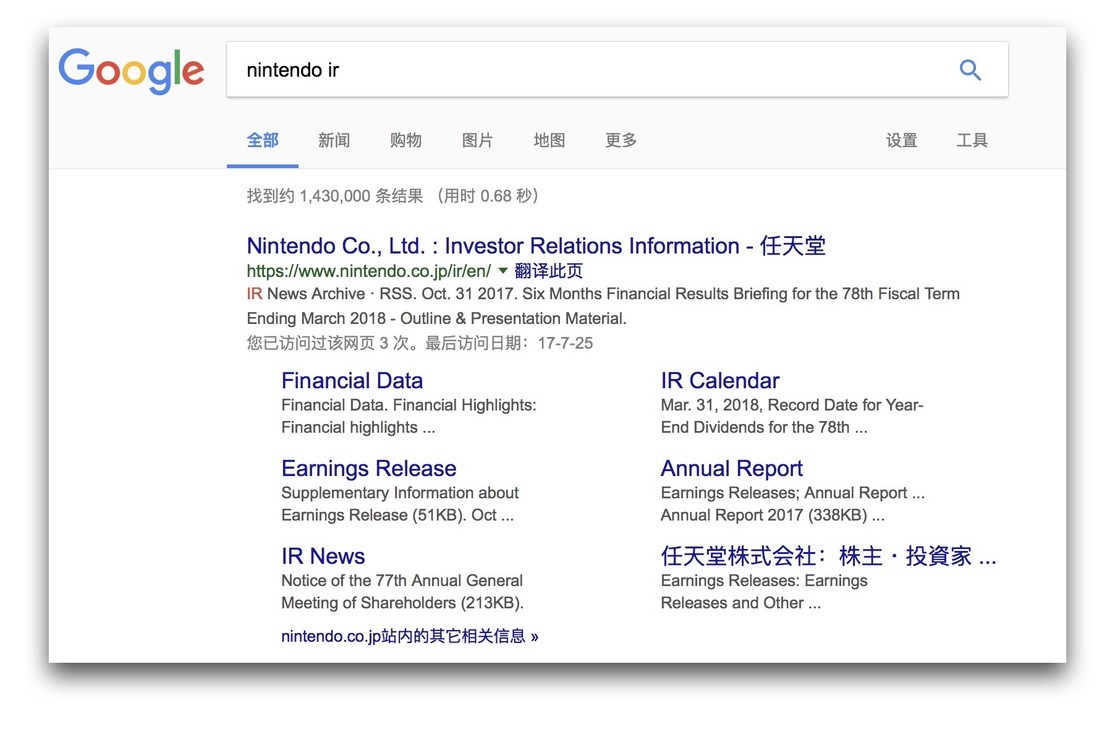The image size is (1120, 732).
Task: Click the result count text '找到约 1,430,000 条结果'
Action: [335, 196]
